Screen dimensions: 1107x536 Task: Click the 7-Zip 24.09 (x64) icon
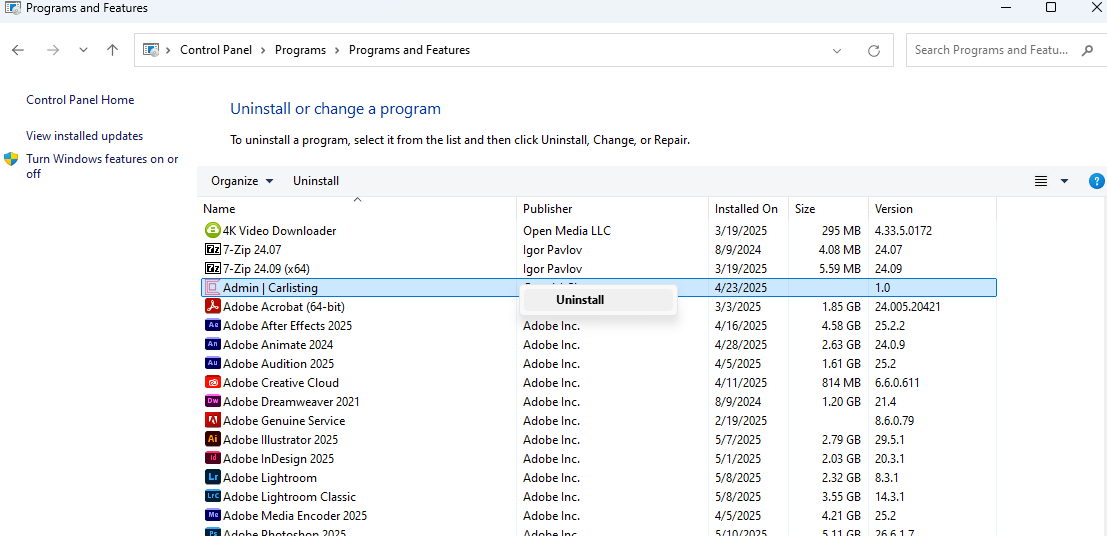coord(212,268)
